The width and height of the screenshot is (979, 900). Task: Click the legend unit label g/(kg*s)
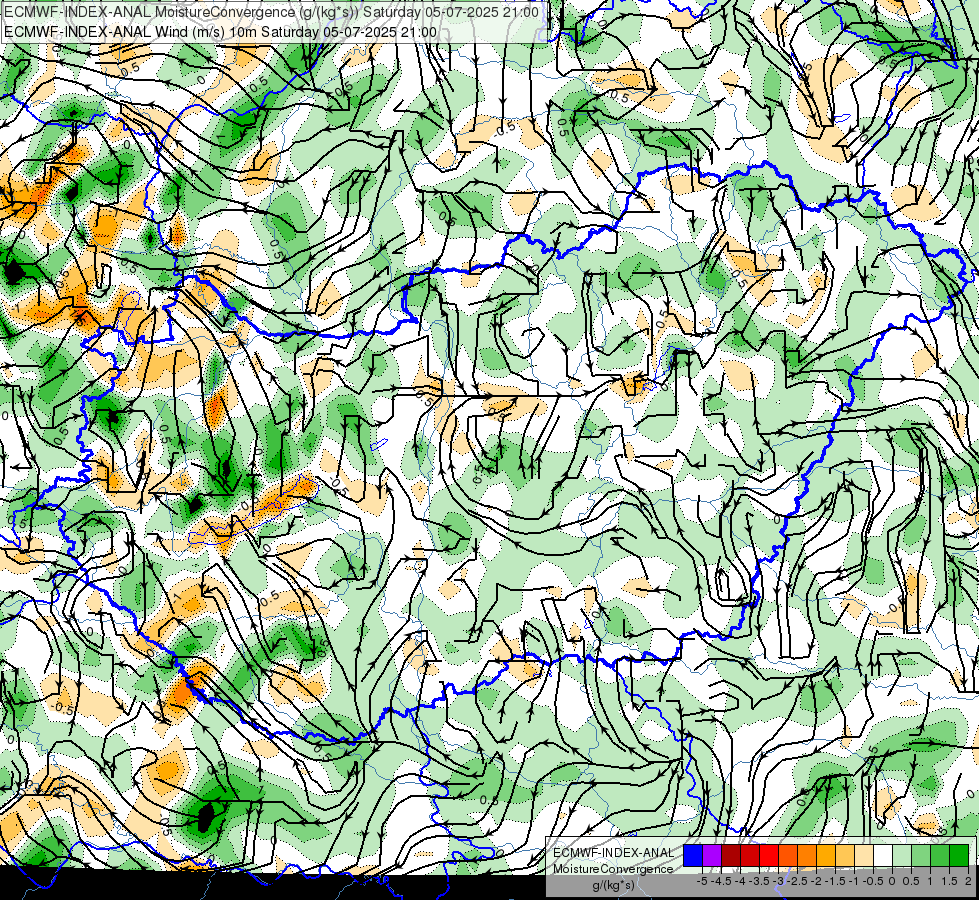(613, 886)
